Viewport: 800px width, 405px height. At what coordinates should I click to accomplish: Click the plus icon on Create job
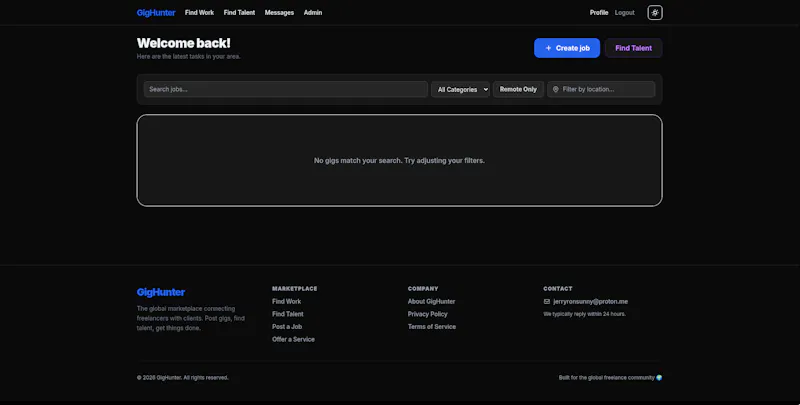pyautogui.click(x=548, y=48)
